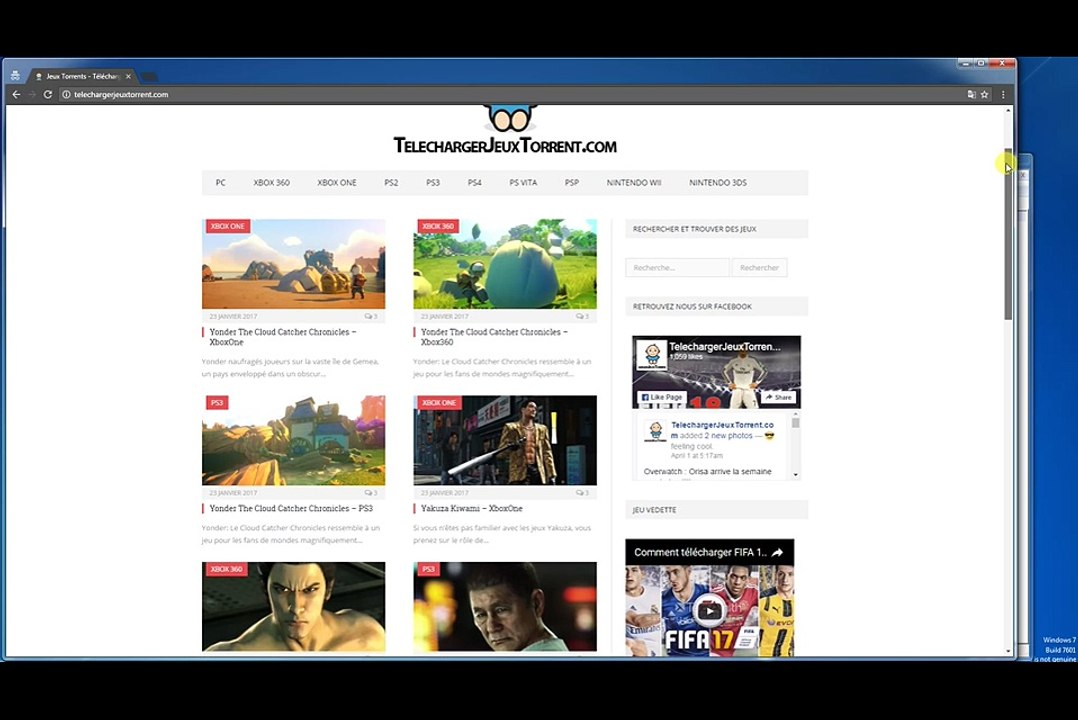Click the Yonder Cloud Catcher Chronicles – XboxOne title

283,337
